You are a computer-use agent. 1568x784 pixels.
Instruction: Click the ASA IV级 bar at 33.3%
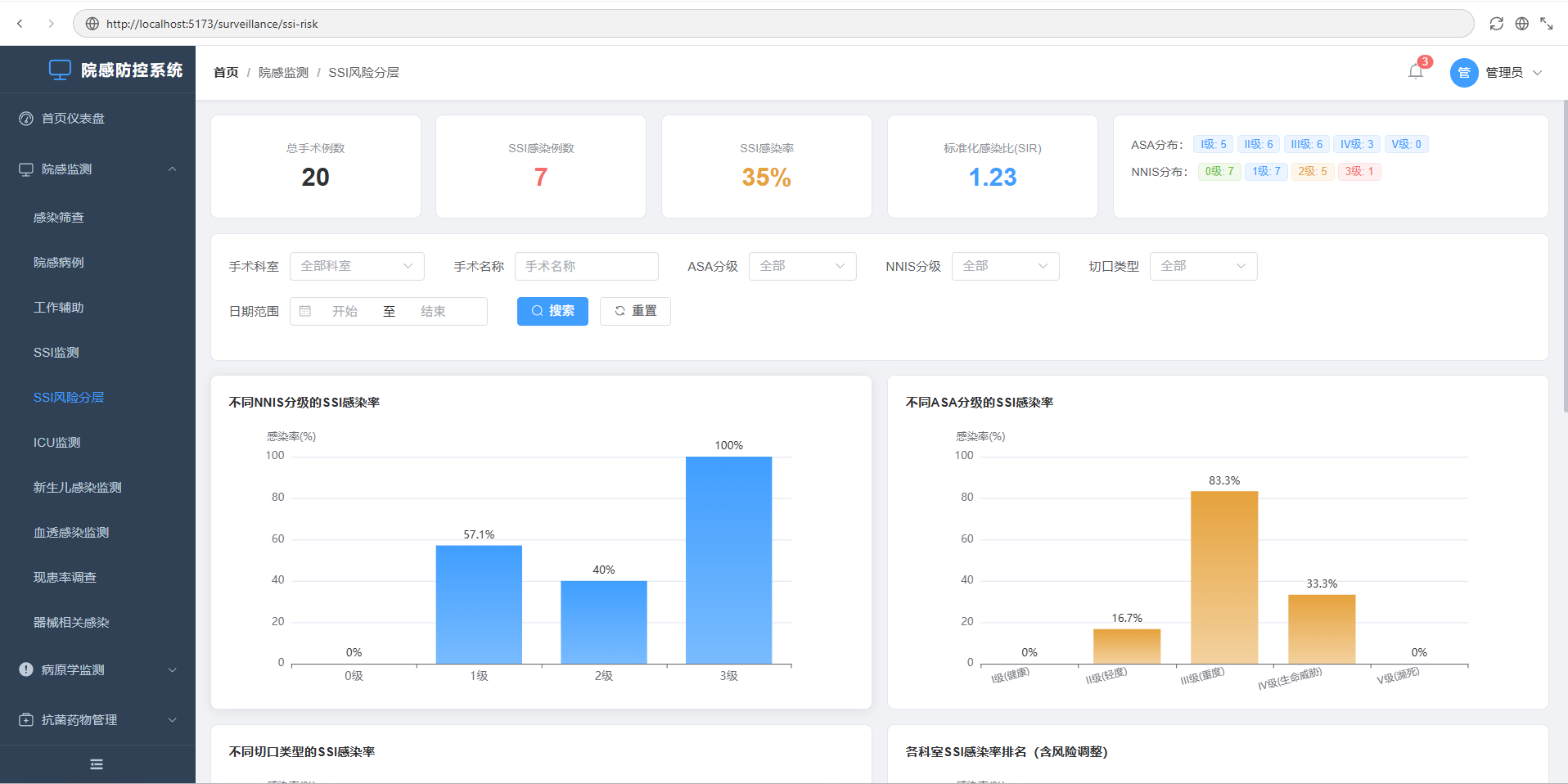1322,629
